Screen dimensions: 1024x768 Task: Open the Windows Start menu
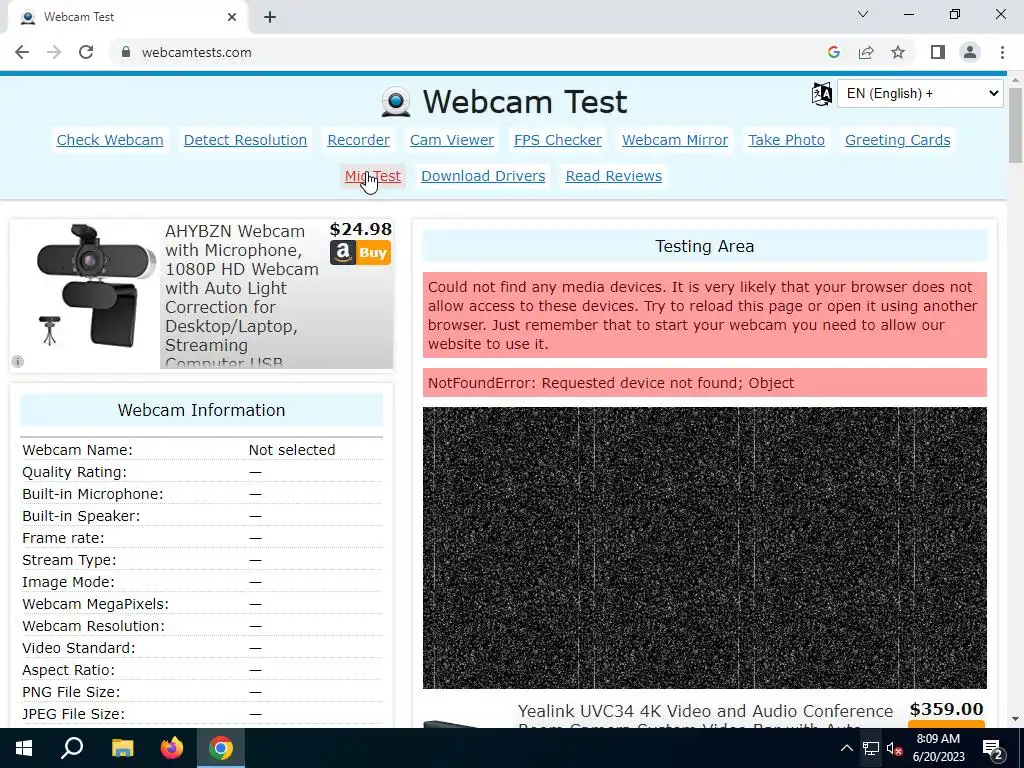tap(24, 748)
